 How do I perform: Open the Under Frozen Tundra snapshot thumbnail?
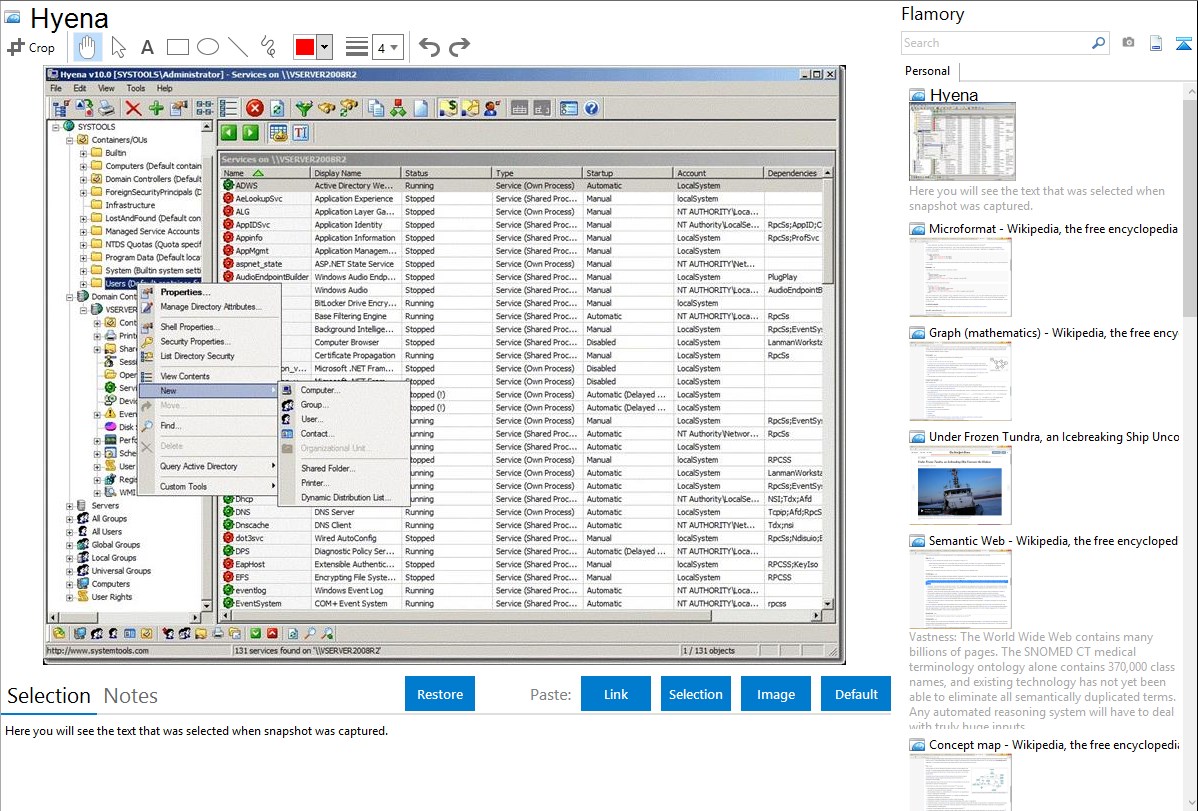(960, 484)
